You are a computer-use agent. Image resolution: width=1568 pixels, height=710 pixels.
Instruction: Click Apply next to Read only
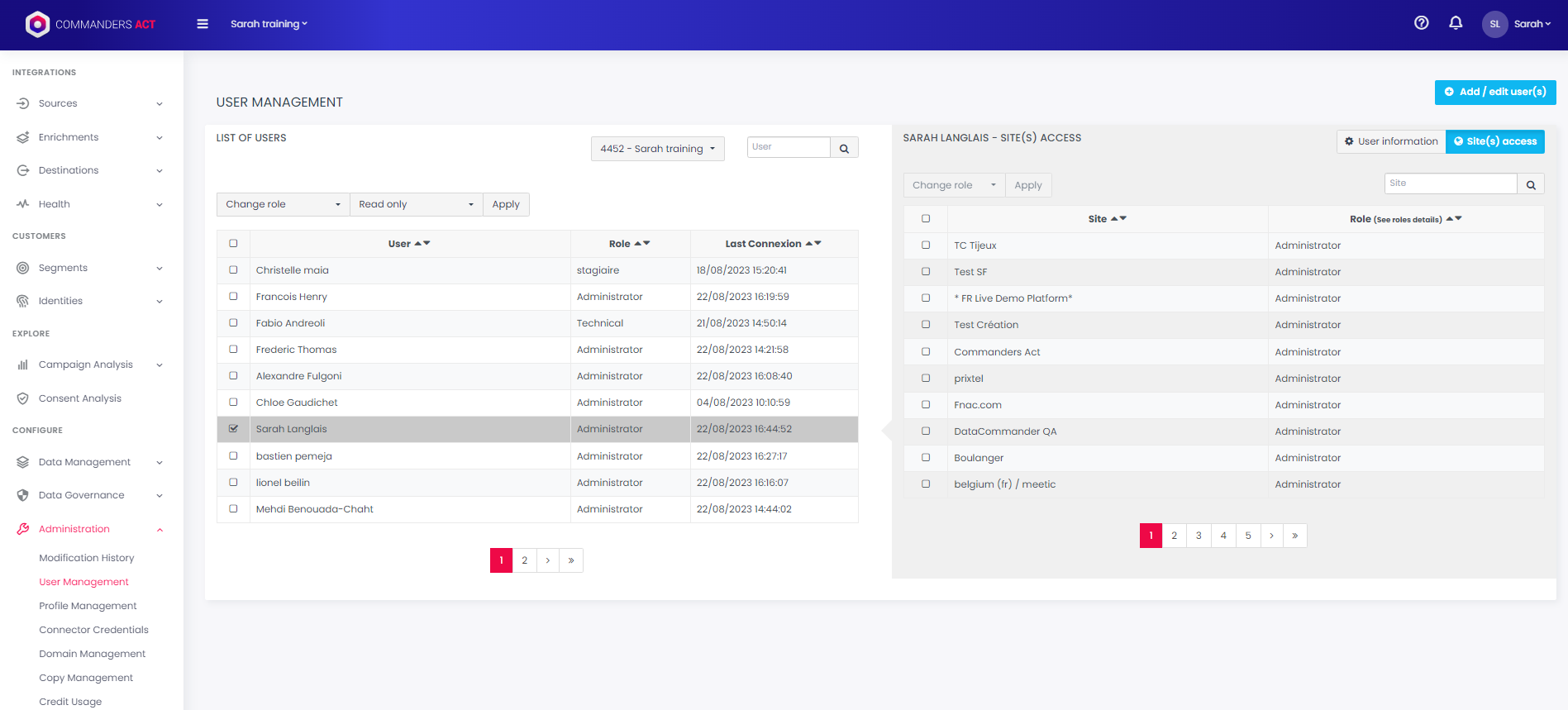(506, 204)
